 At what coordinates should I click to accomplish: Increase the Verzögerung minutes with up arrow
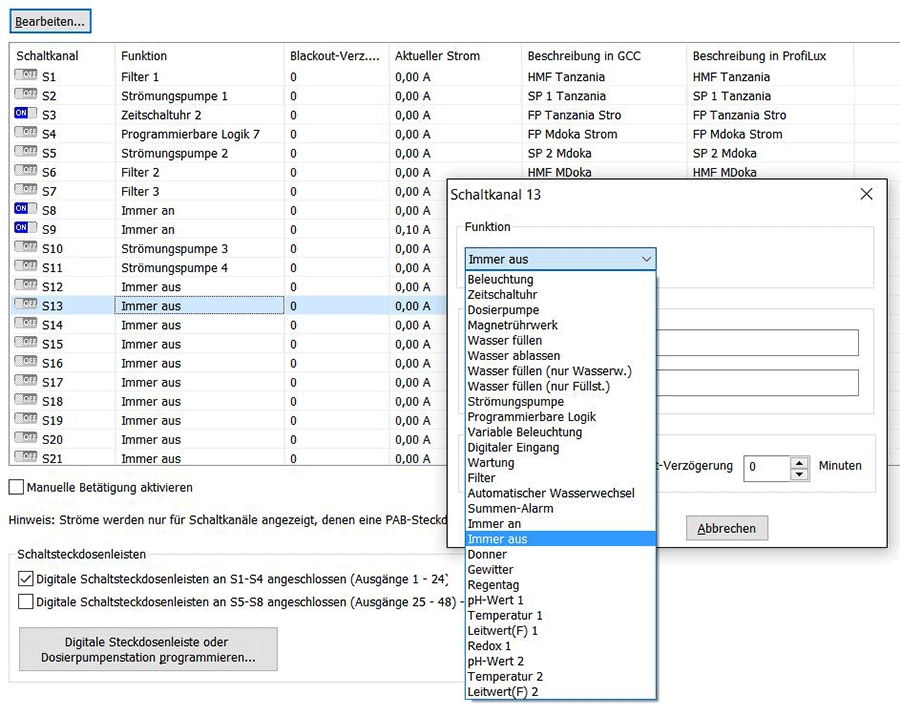[799, 462]
